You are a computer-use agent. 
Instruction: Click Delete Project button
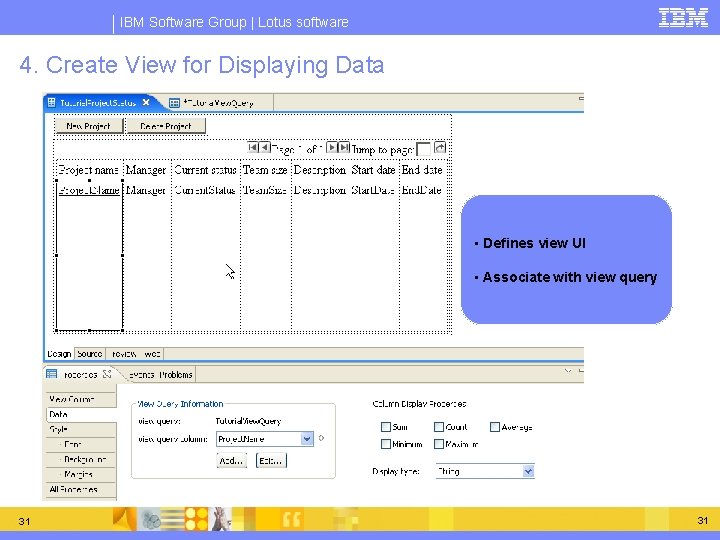[166, 126]
